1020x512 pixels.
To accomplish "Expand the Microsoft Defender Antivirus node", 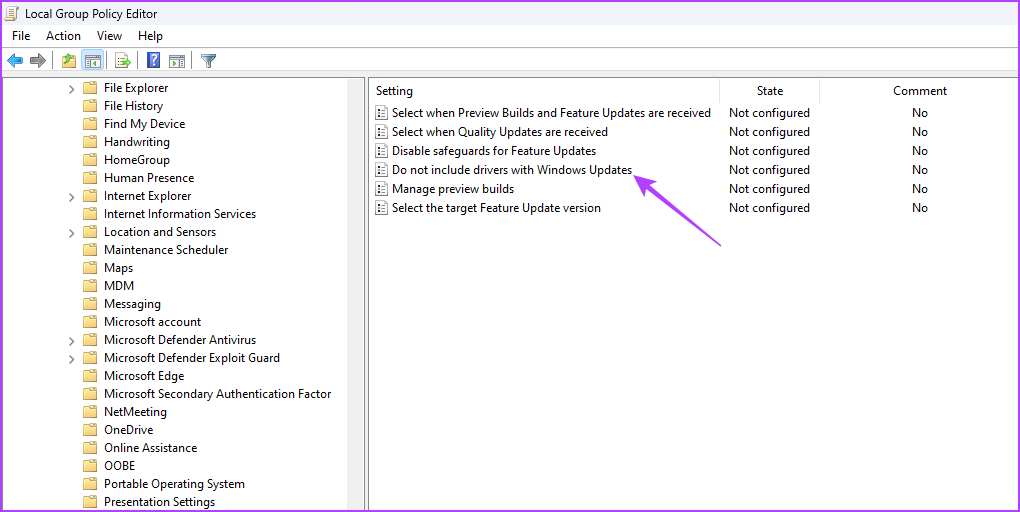I will coord(72,340).
